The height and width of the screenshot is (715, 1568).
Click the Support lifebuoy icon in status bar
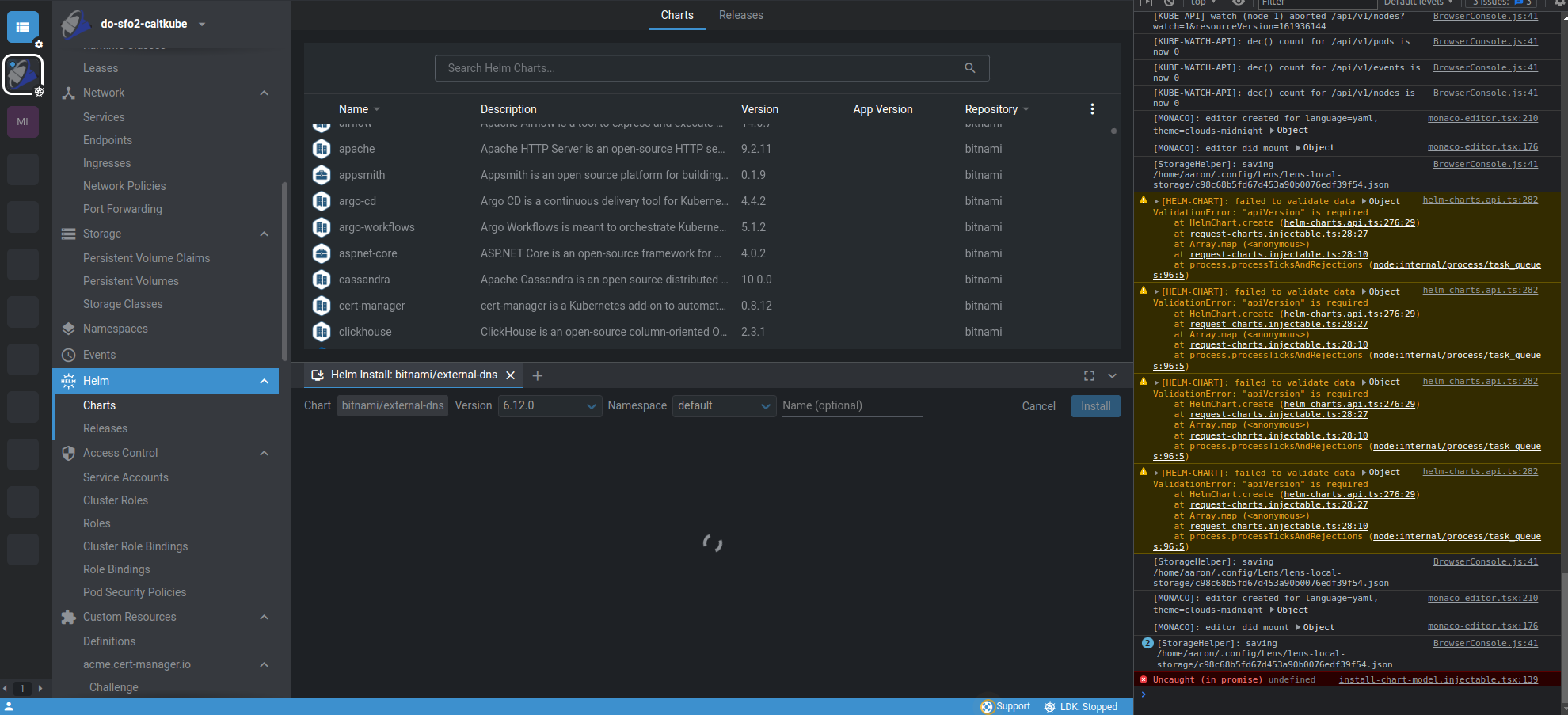coord(986,706)
